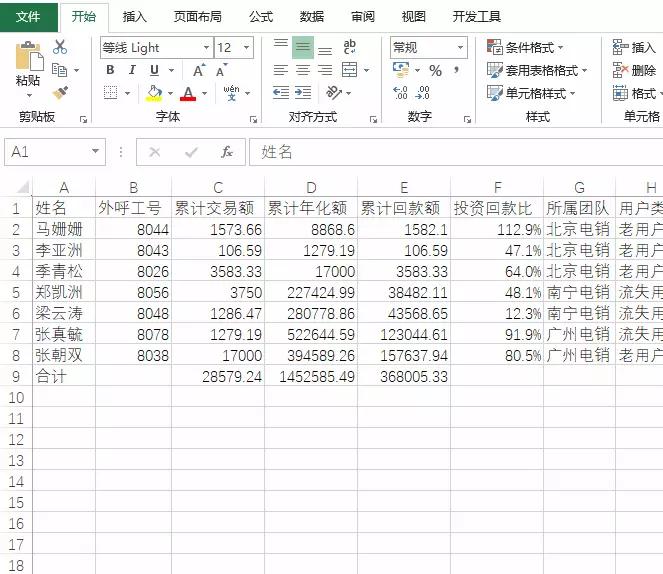Open font color dropdown arrow
Screen dimensions: 663x574
pos(204,93)
